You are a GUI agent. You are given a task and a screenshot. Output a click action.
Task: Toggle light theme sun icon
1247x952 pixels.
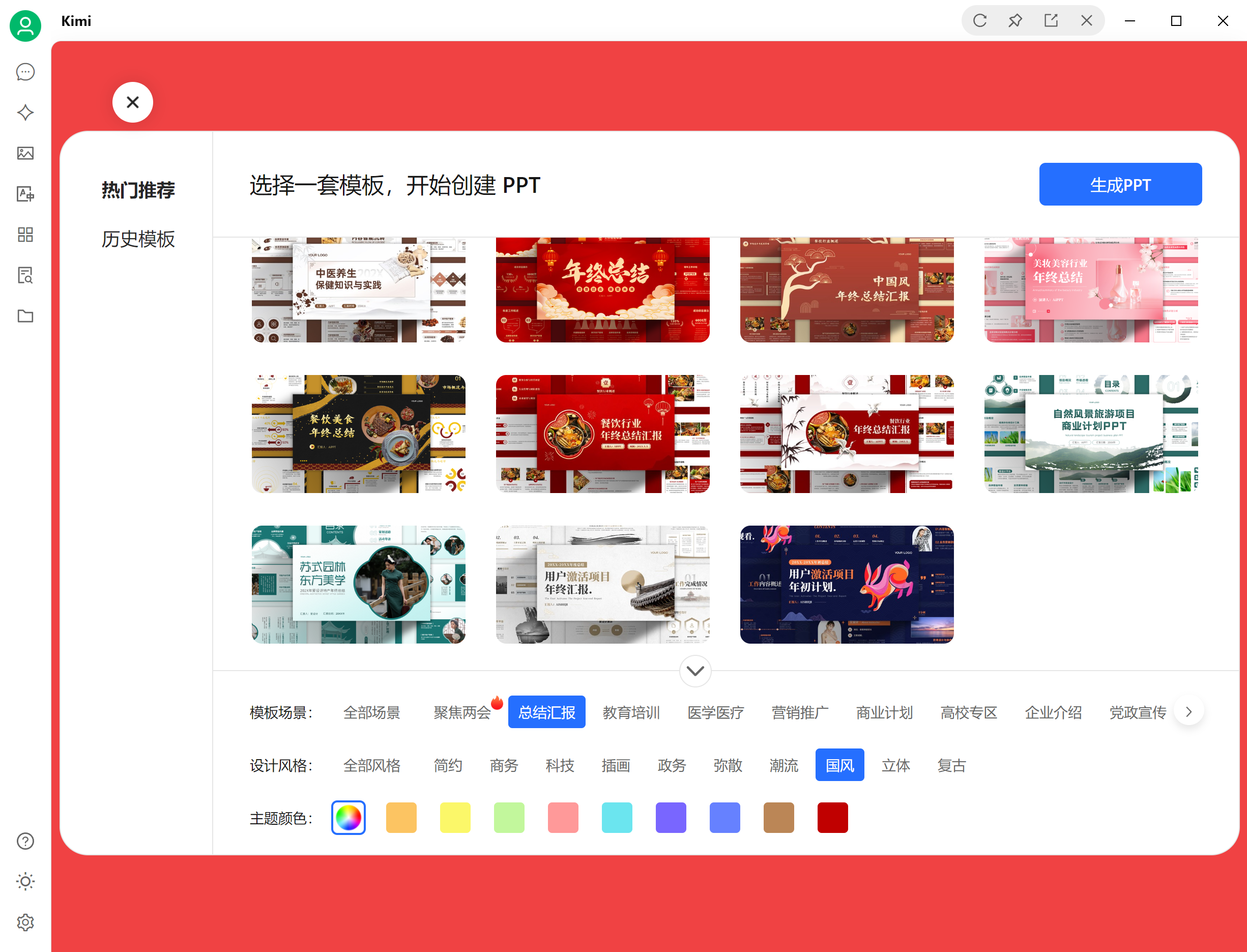tap(25, 882)
